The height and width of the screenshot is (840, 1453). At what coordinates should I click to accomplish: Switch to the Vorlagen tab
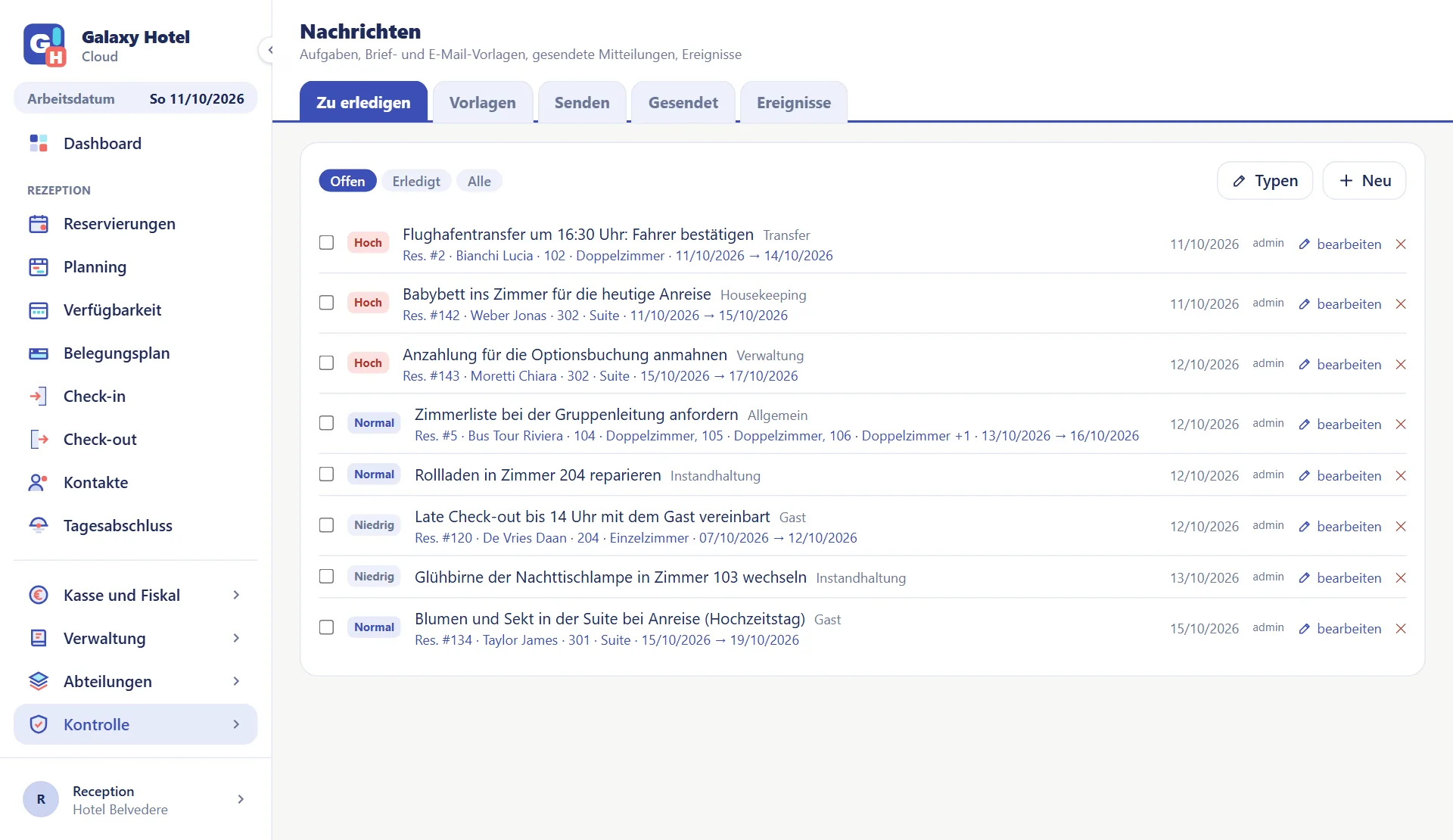pyautogui.click(x=483, y=102)
